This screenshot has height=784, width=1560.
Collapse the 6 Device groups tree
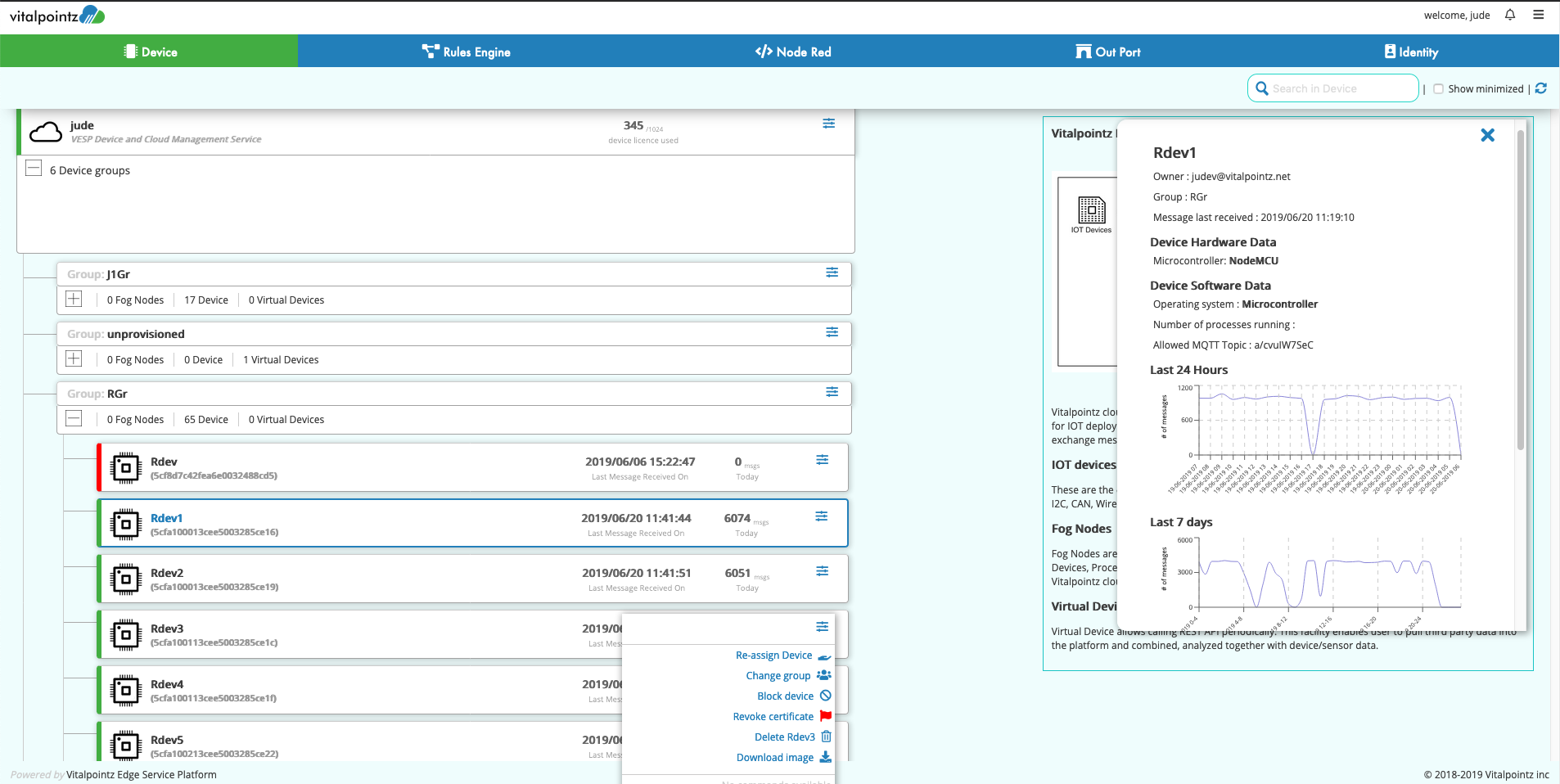click(34, 168)
